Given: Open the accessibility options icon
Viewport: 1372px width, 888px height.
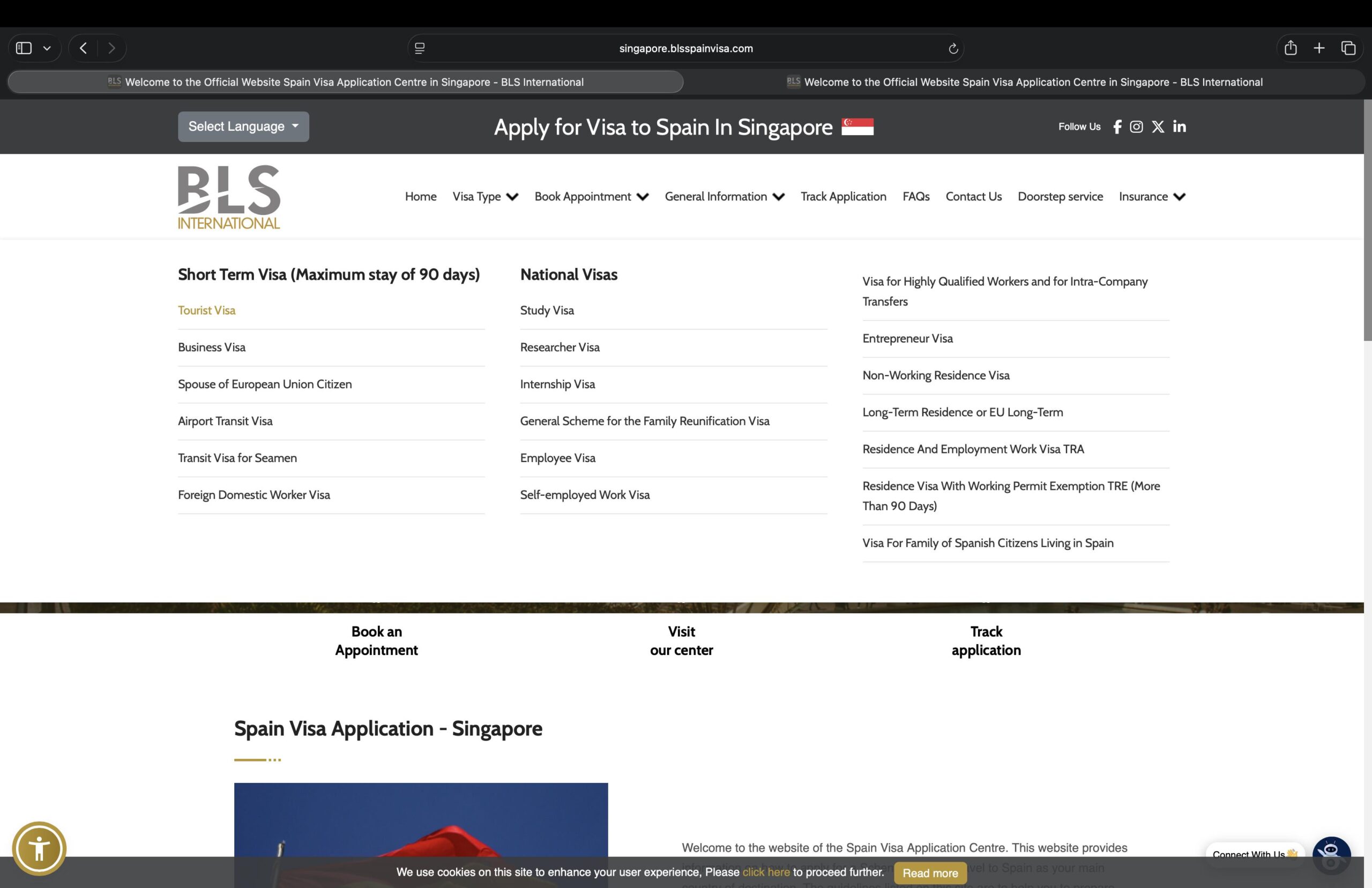Looking at the screenshot, I should tap(39, 848).
